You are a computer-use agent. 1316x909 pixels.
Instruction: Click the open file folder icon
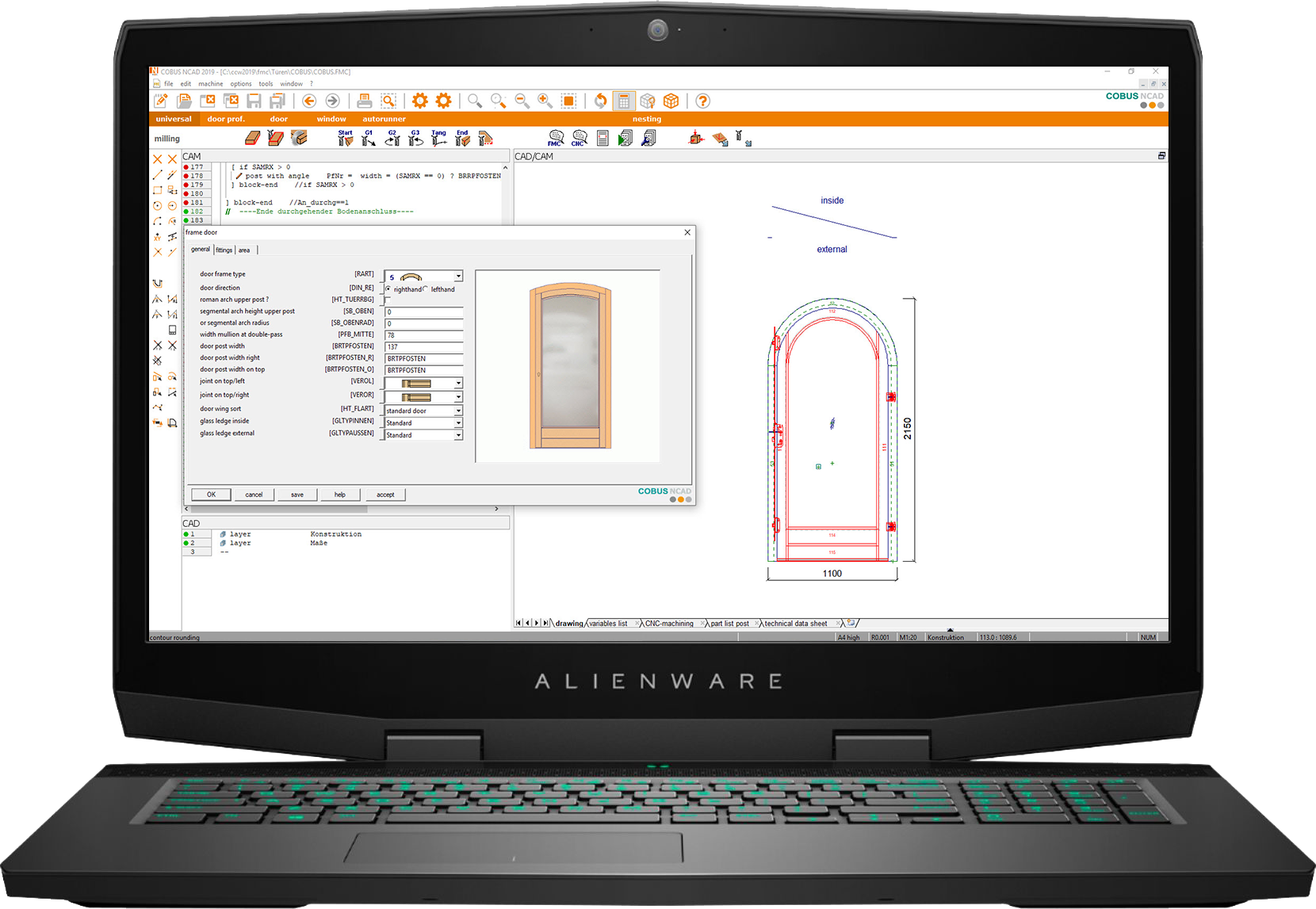pyautogui.click(x=184, y=101)
